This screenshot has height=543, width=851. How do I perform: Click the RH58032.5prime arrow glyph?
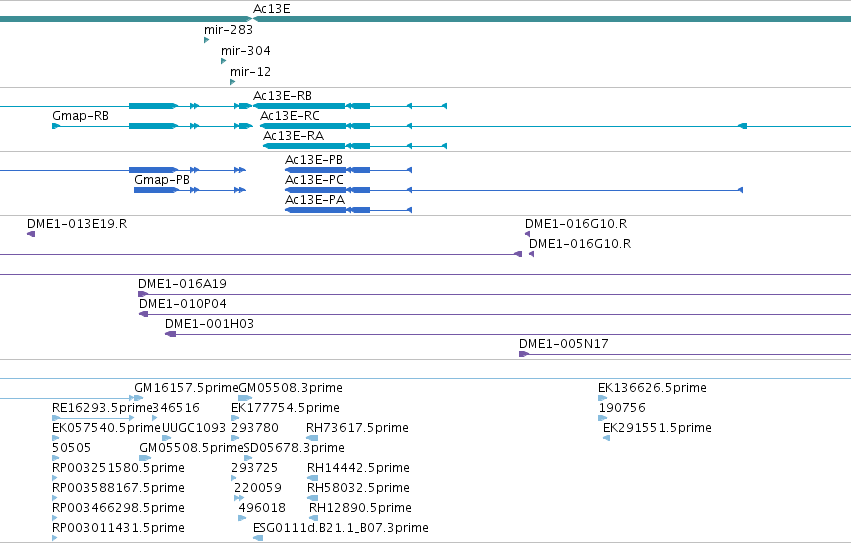[313, 498]
